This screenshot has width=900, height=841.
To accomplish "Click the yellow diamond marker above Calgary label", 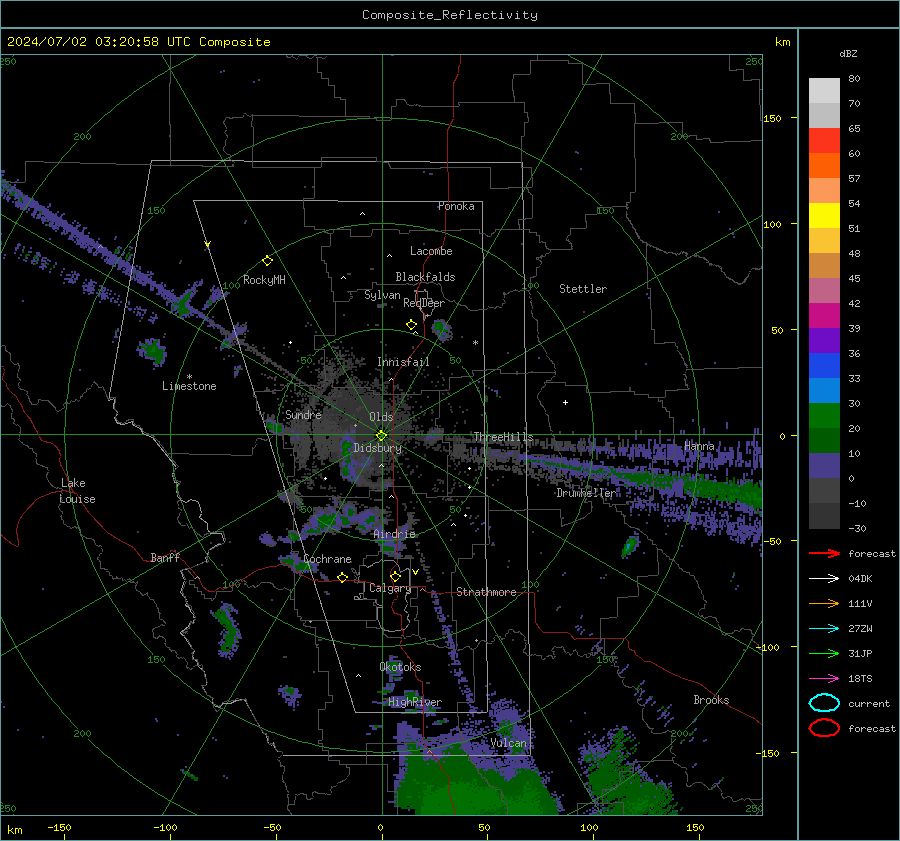I will [x=395, y=576].
